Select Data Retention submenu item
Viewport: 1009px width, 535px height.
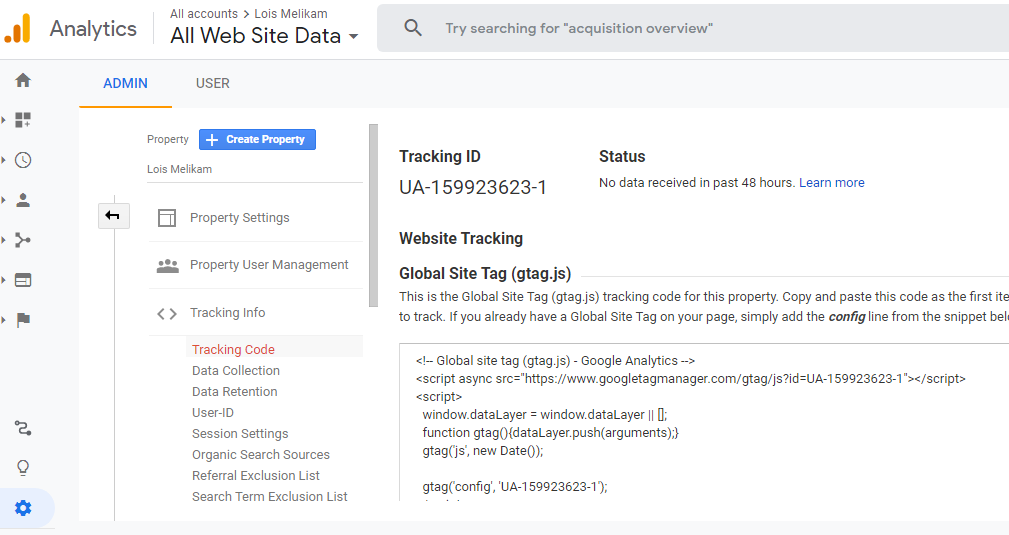(x=234, y=391)
